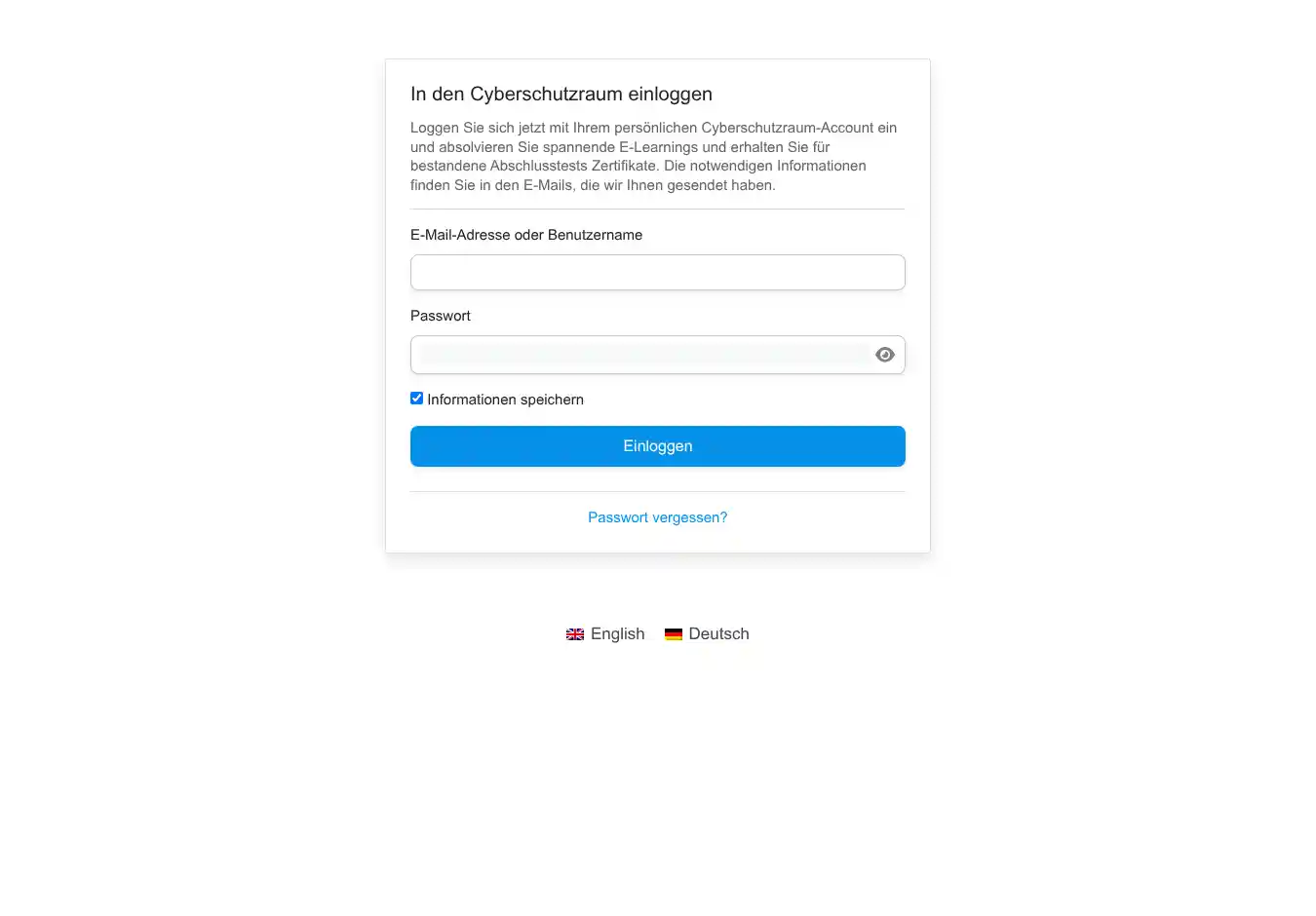Show the password with the eye icon
The height and width of the screenshot is (916, 1316).
(884, 355)
